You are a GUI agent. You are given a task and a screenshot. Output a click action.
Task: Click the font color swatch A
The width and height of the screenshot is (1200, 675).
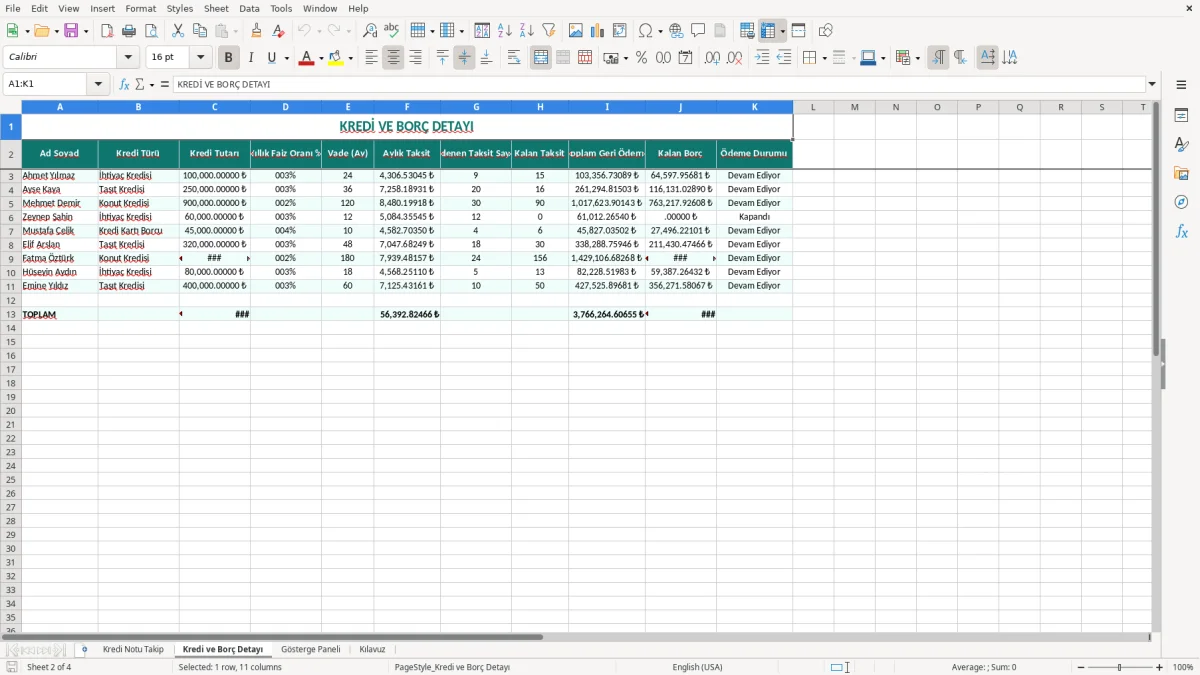click(x=306, y=58)
